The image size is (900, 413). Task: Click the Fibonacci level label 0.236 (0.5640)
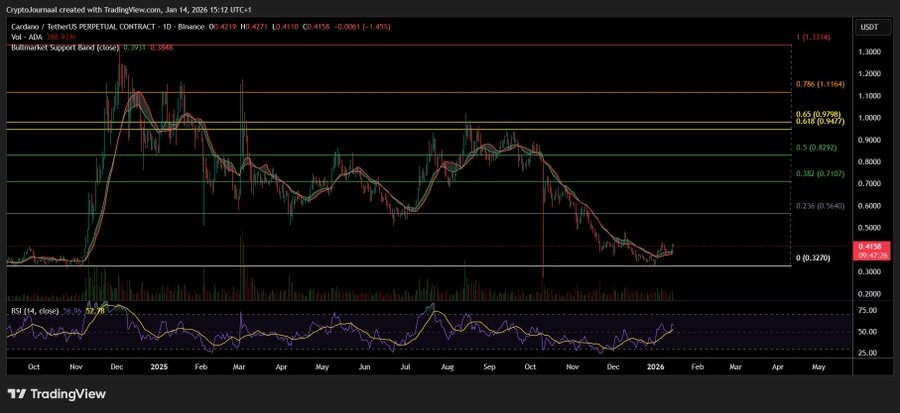click(818, 205)
